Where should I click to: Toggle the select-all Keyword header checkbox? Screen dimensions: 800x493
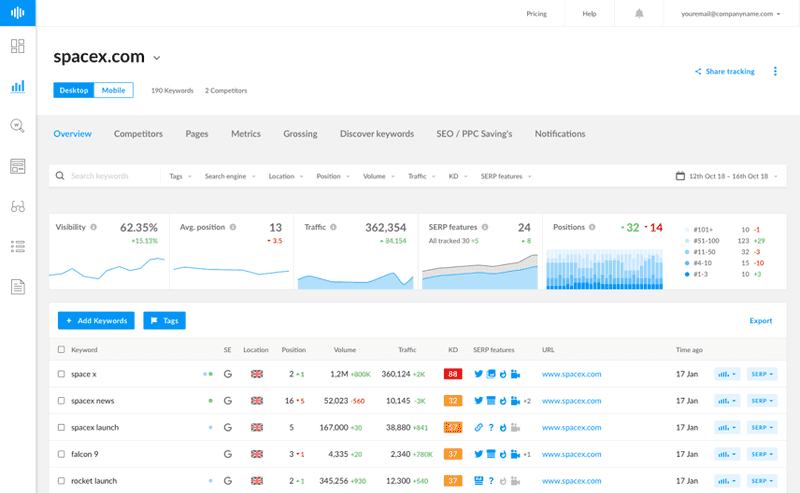[62, 350]
